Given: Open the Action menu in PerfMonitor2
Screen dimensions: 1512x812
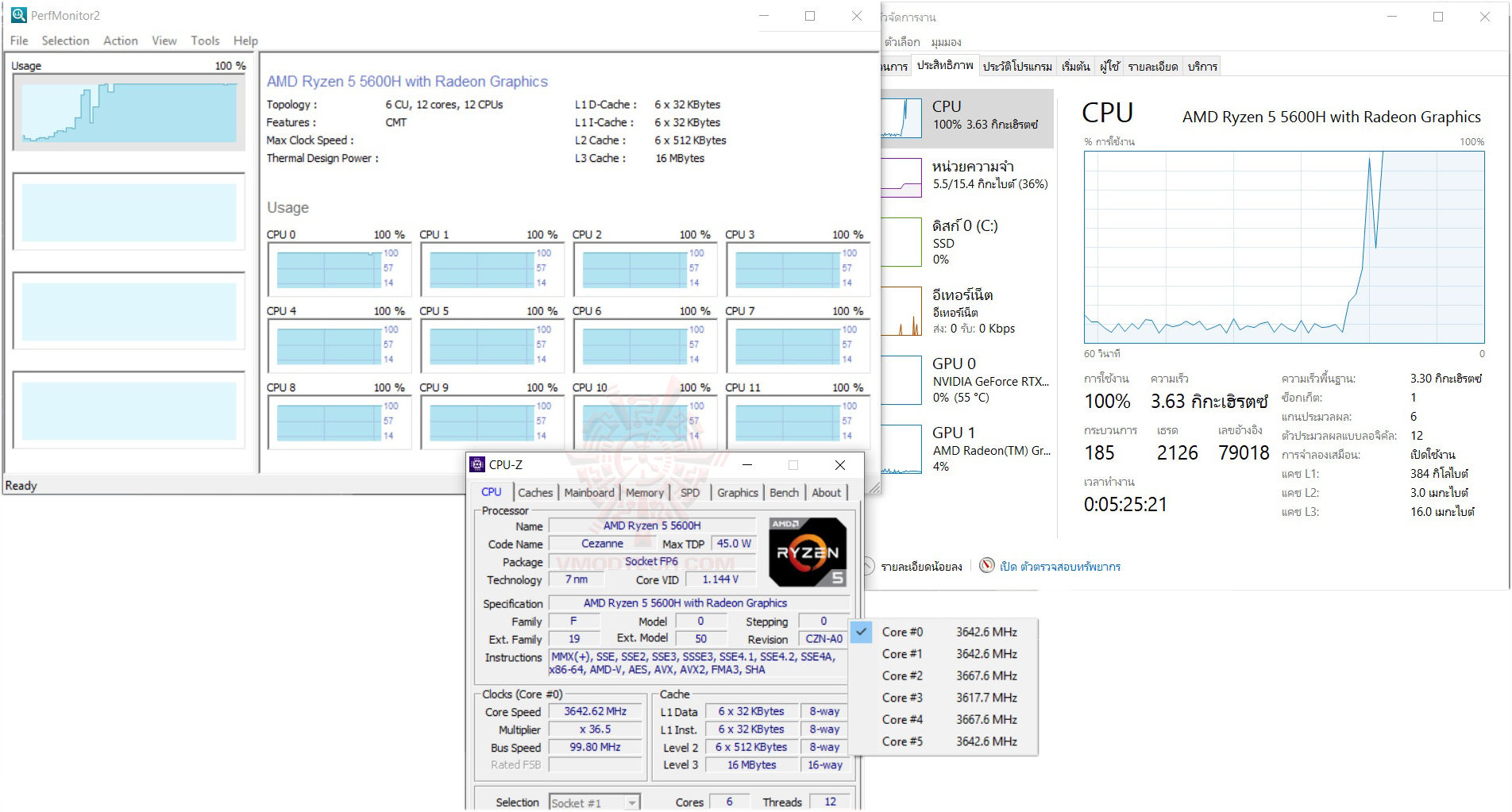Looking at the screenshot, I should pyautogui.click(x=121, y=40).
